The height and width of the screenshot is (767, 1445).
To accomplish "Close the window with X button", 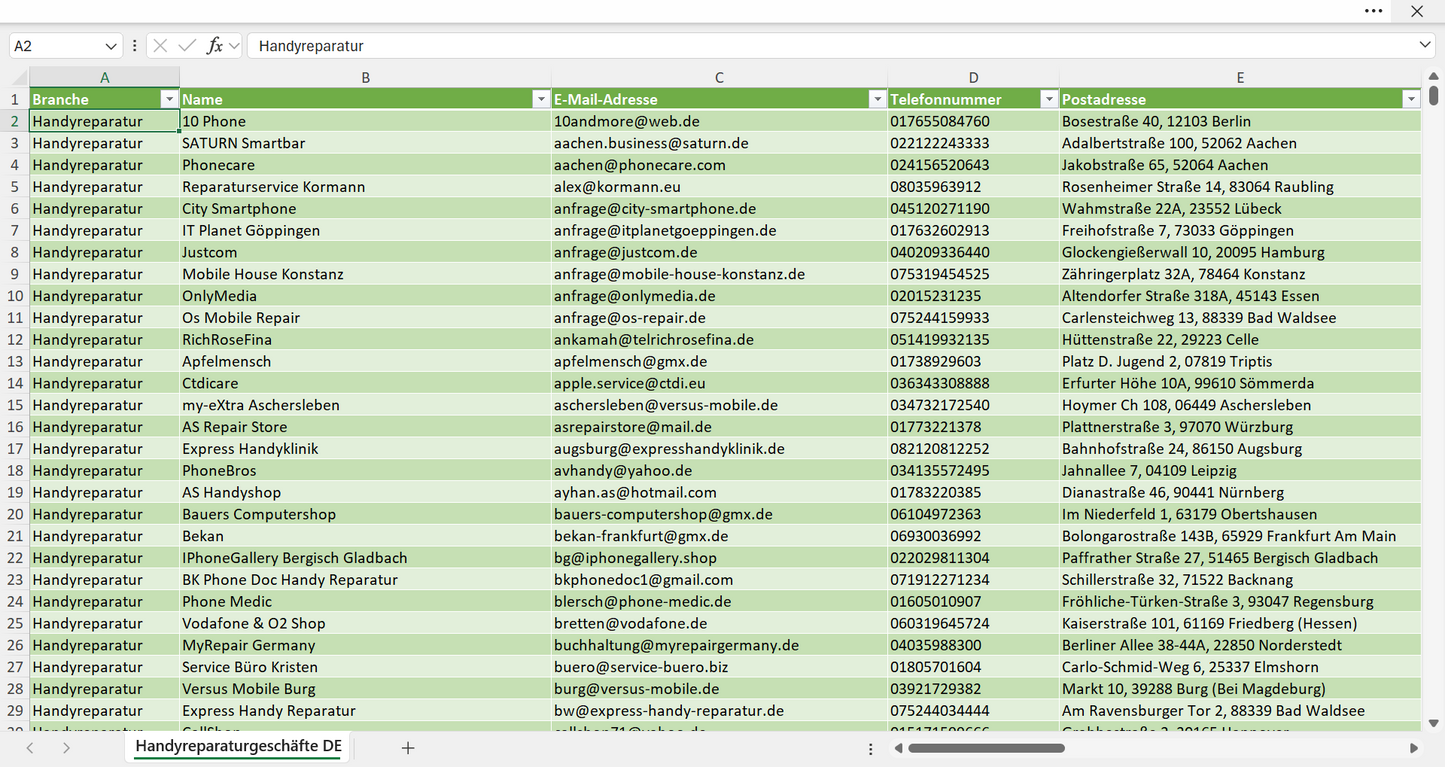I will (1417, 11).
